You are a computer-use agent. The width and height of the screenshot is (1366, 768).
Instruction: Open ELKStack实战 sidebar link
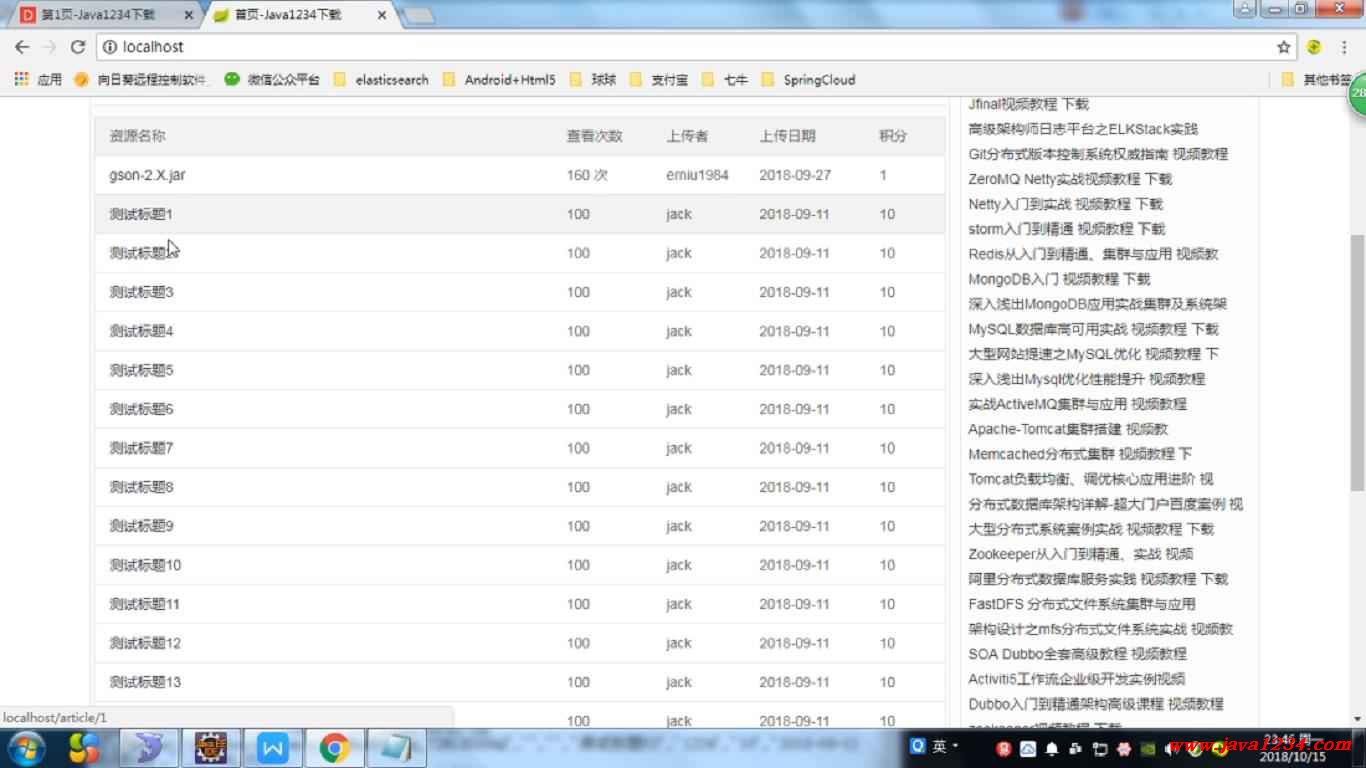1083,129
